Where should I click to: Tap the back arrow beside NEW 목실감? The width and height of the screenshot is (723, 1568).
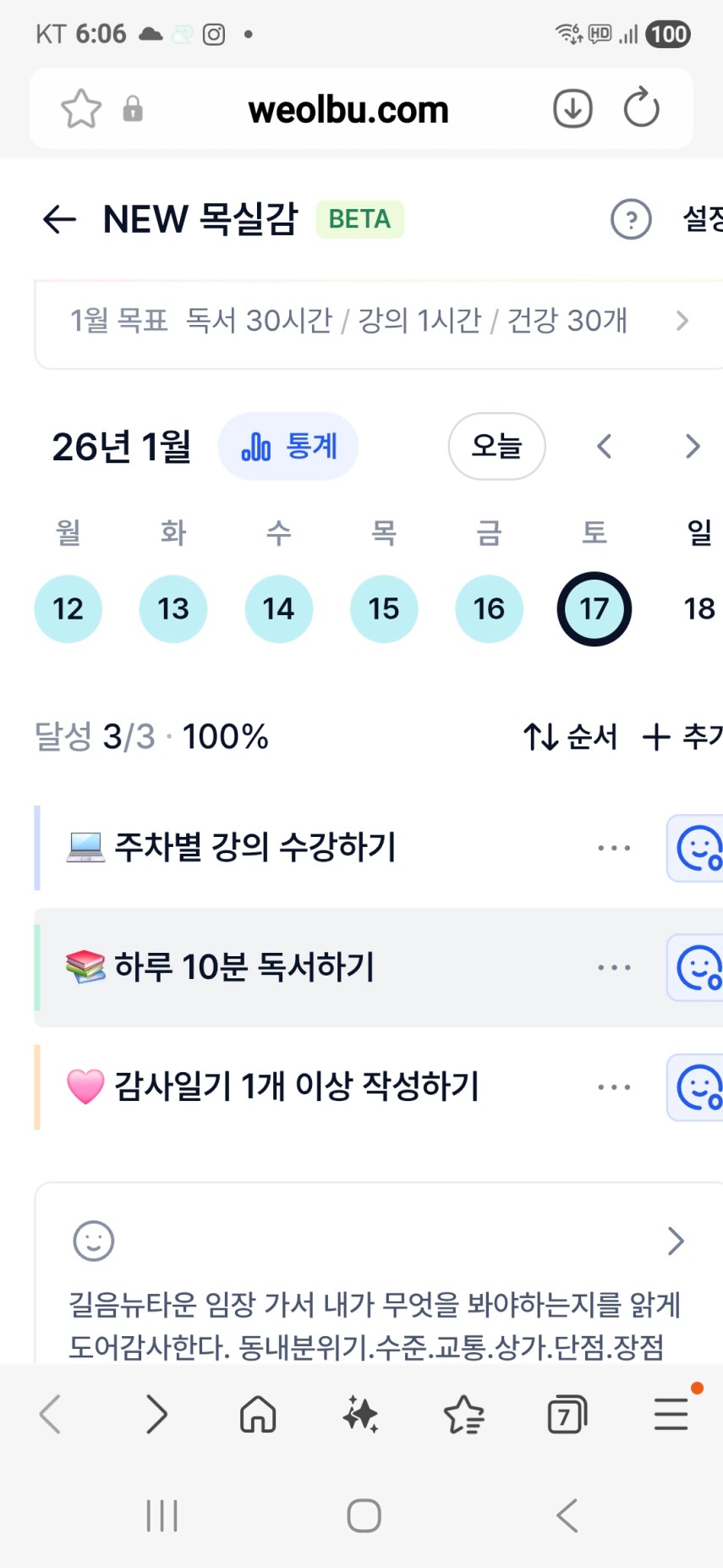click(59, 219)
